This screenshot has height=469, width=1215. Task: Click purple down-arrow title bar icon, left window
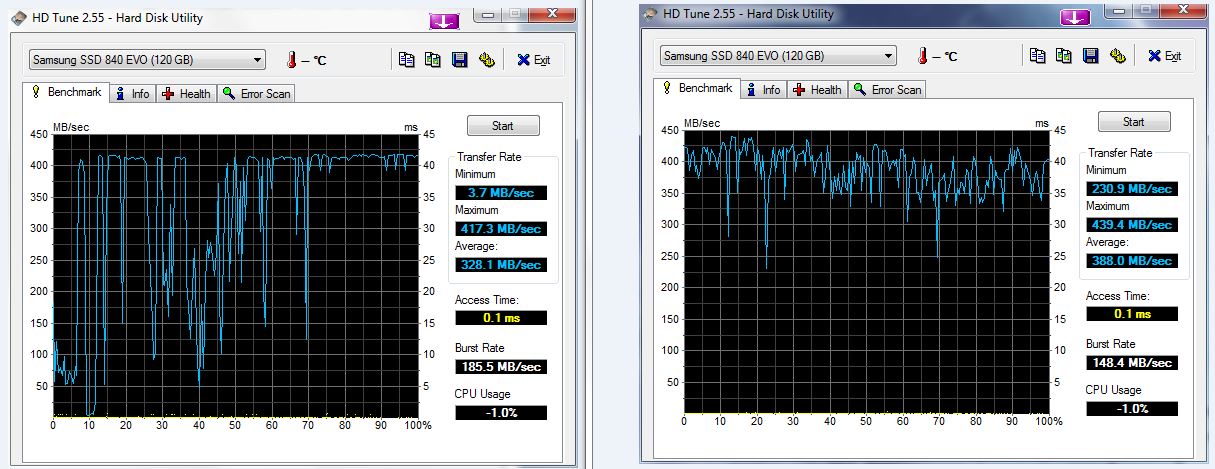pyautogui.click(x=446, y=19)
